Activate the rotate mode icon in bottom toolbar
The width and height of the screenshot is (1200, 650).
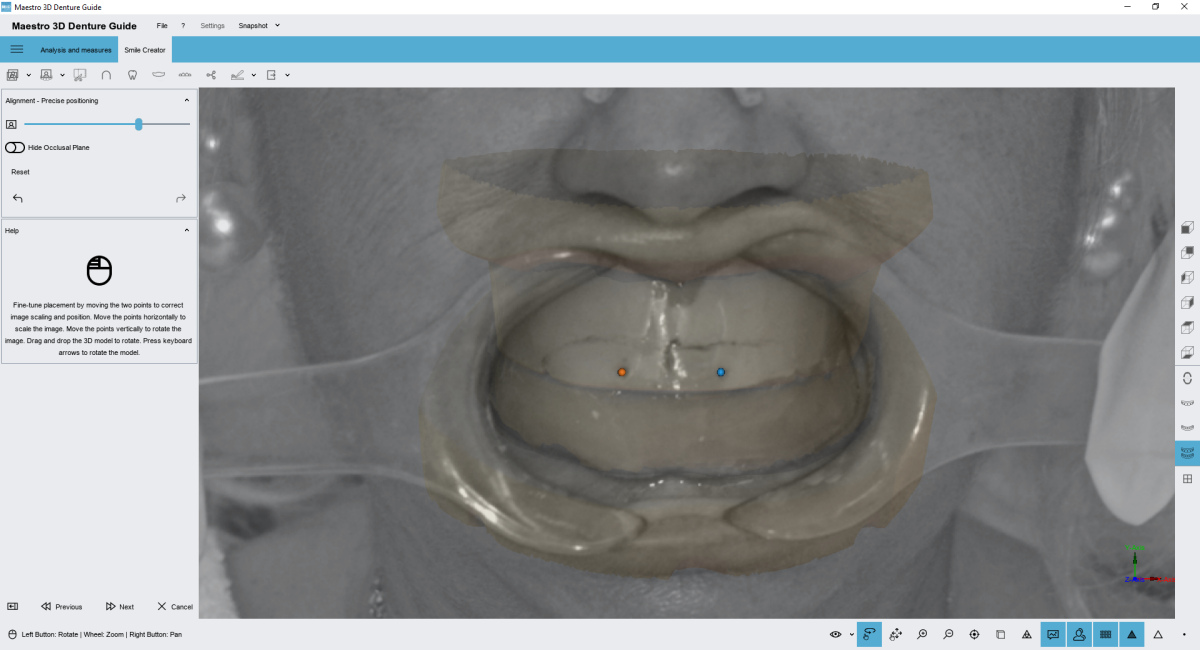(x=869, y=634)
